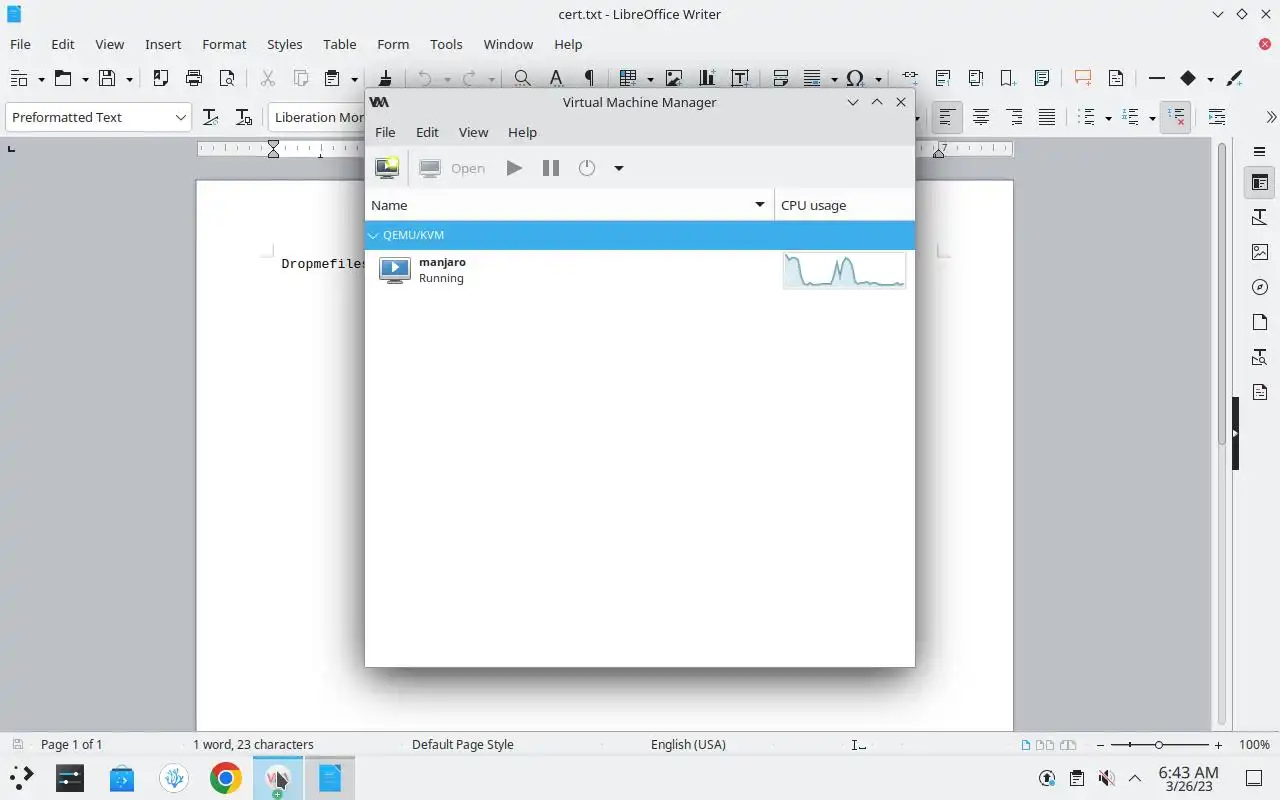Screen dimensions: 1280x800
Task: Click Update Selected Style icon
Action: coord(211,117)
